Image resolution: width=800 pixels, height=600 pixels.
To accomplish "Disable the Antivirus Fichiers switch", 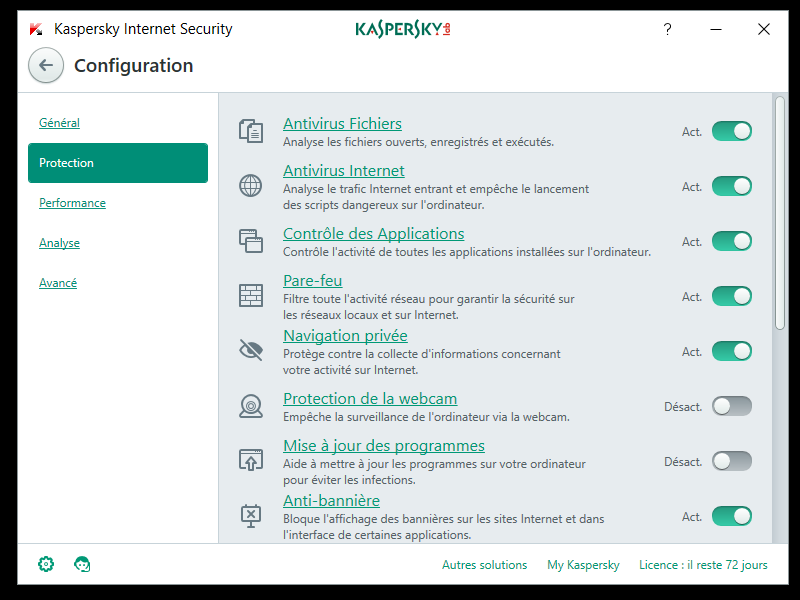I will click(732, 131).
